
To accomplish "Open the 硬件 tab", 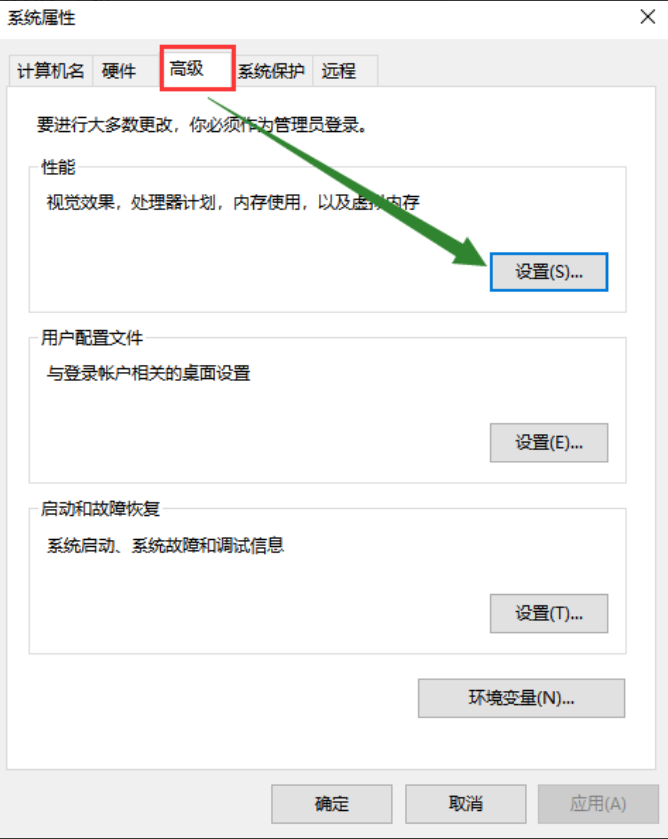I will [119, 71].
